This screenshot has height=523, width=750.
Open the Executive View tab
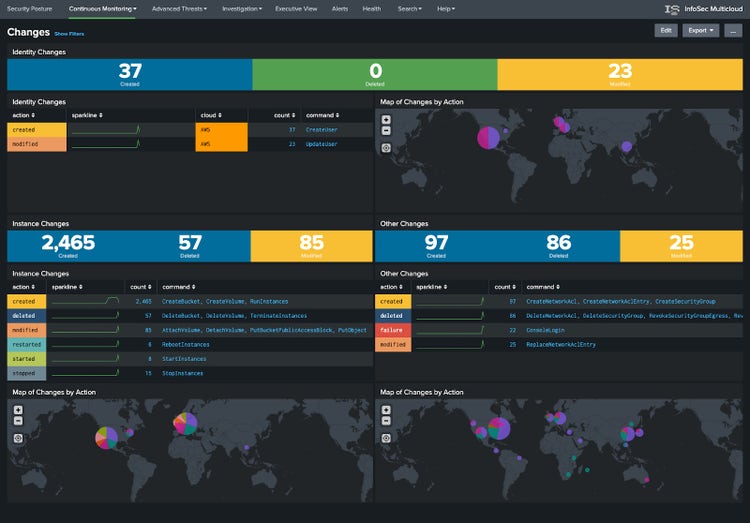pyautogui.click(x=296, y=8)
